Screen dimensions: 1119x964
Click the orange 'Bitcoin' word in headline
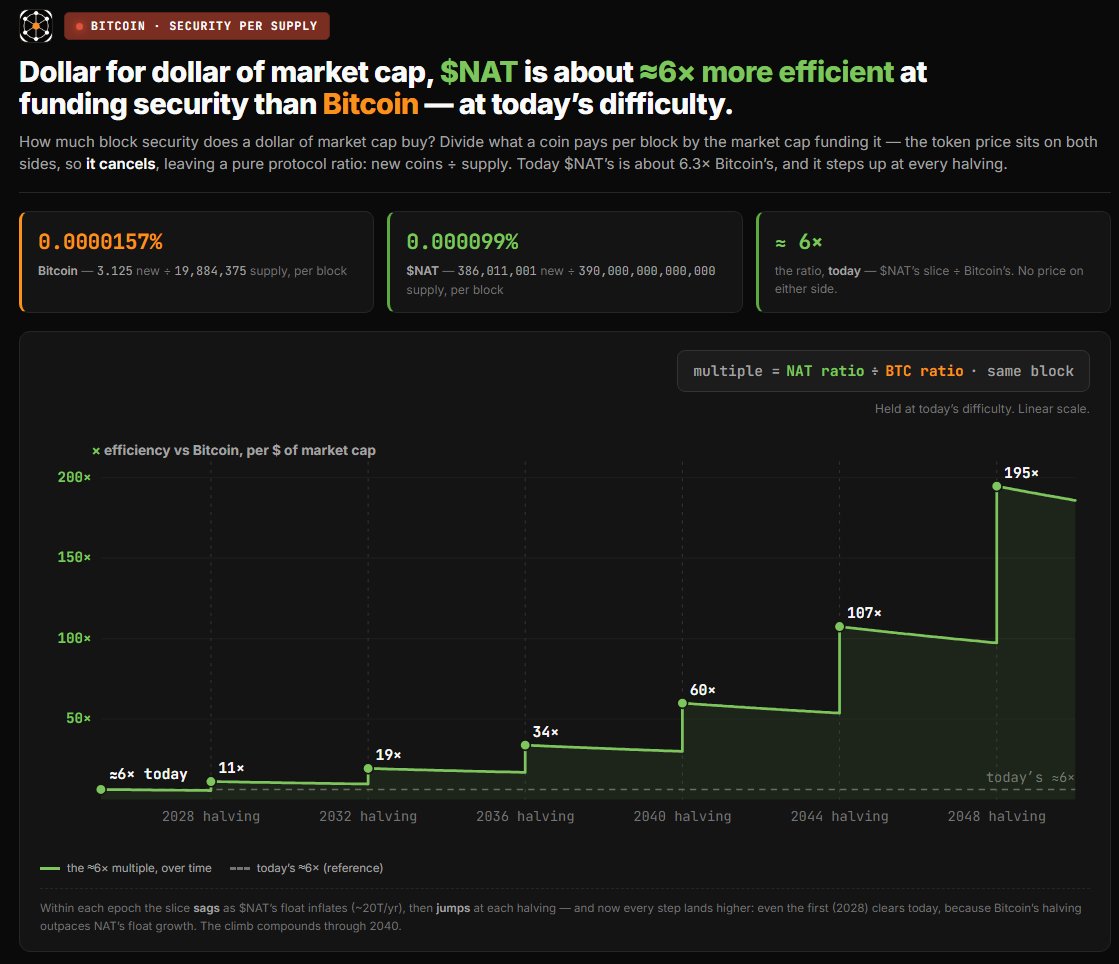370,104
